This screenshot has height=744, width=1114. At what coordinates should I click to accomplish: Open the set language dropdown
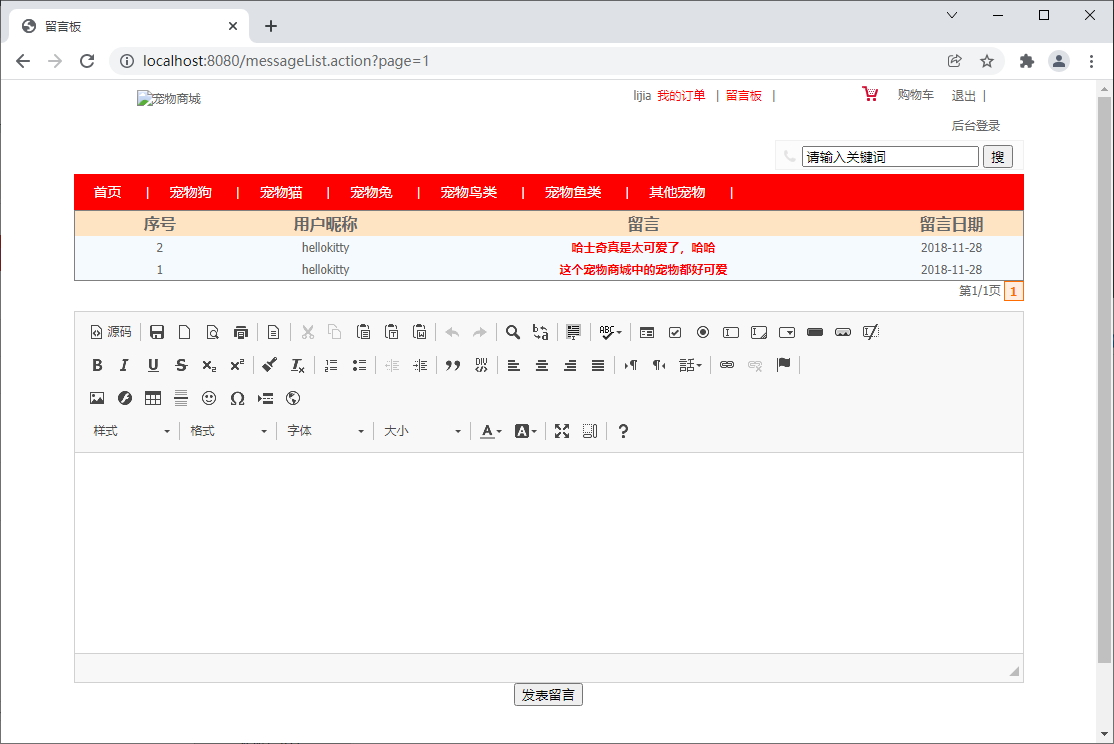(x=690, y=365)
